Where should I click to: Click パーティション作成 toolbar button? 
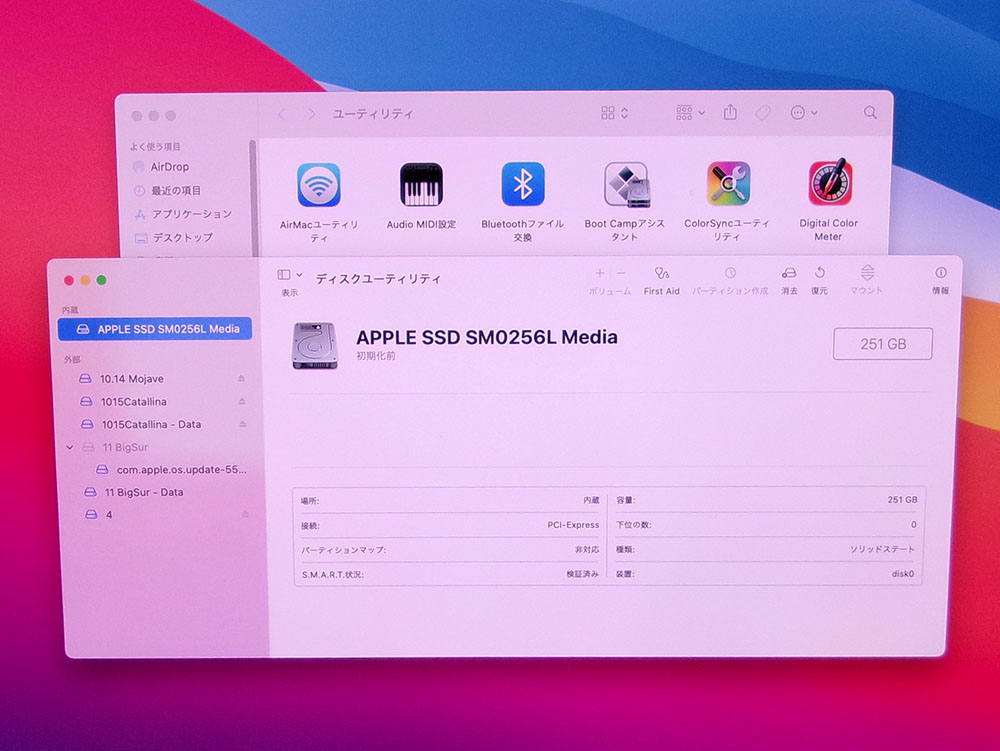point(730,281)
